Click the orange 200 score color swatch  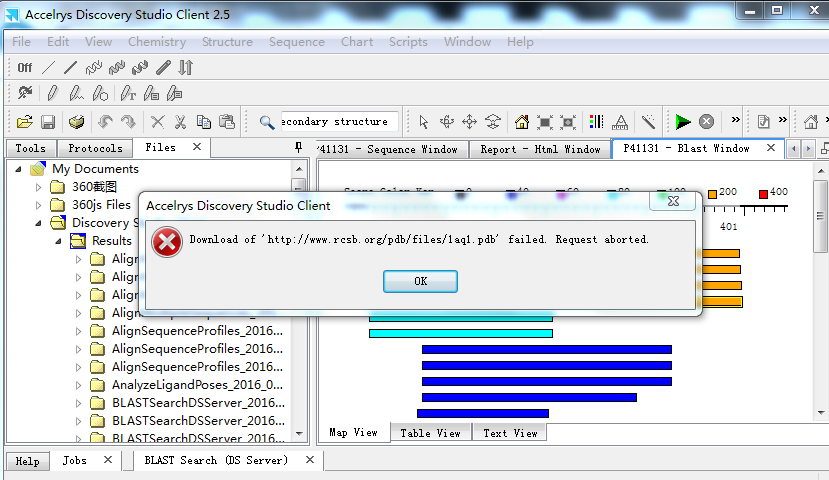[x=712, y=194]
